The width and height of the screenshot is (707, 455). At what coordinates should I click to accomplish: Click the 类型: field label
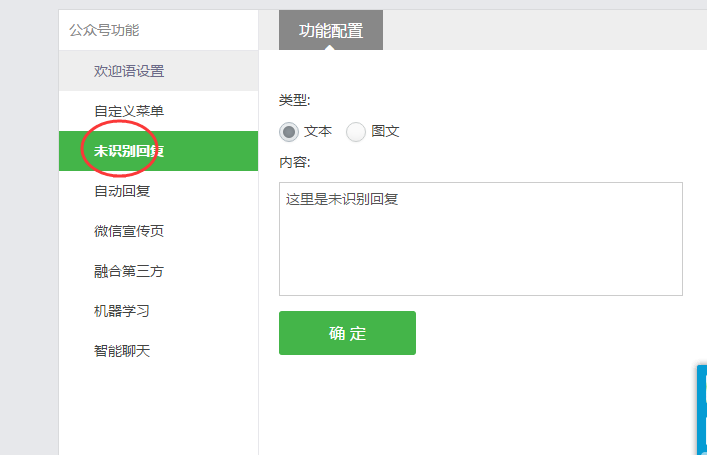pyautogui.click(x=294, y=100)
